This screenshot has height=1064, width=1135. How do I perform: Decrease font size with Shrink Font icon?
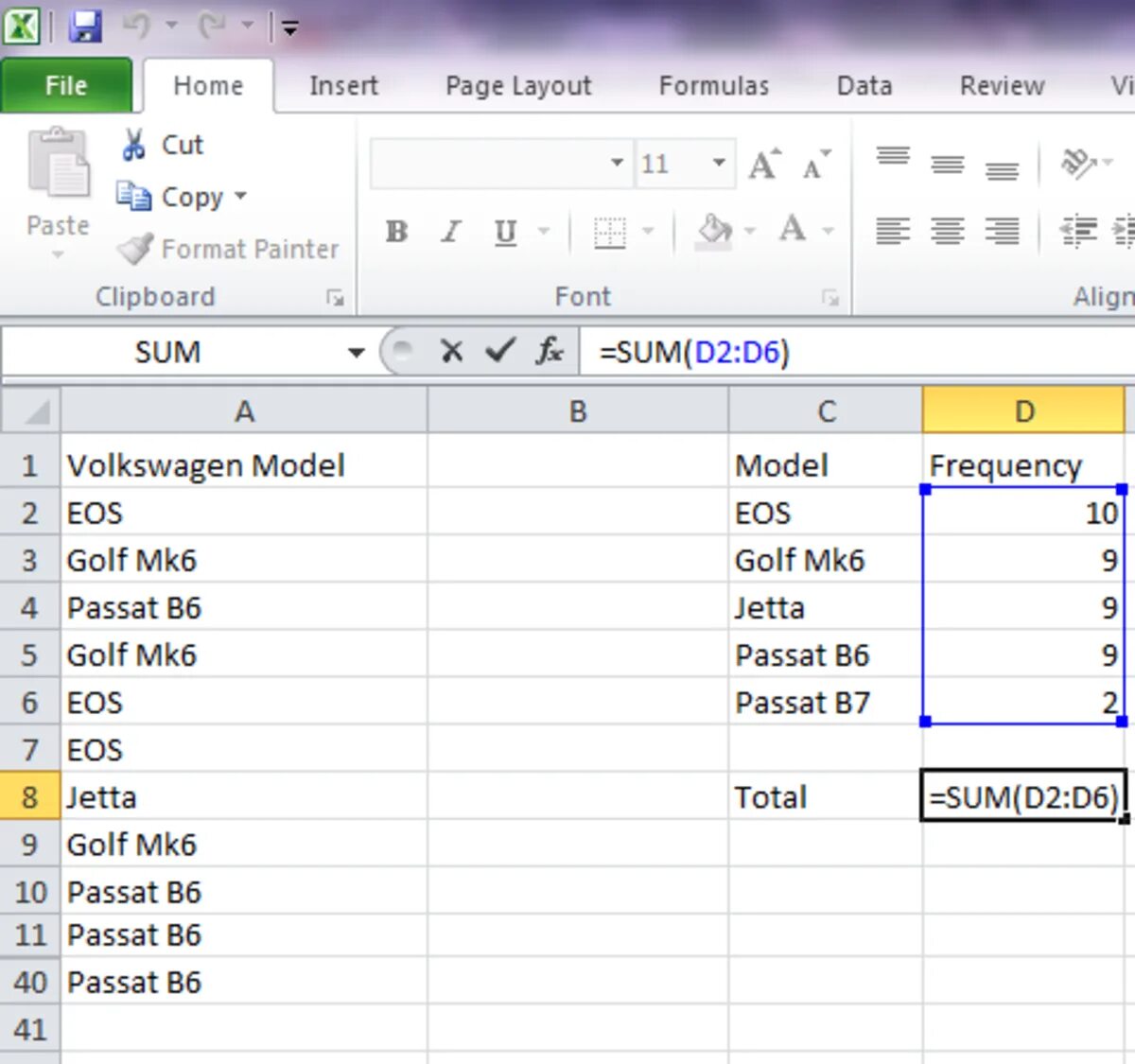(815, 165)
